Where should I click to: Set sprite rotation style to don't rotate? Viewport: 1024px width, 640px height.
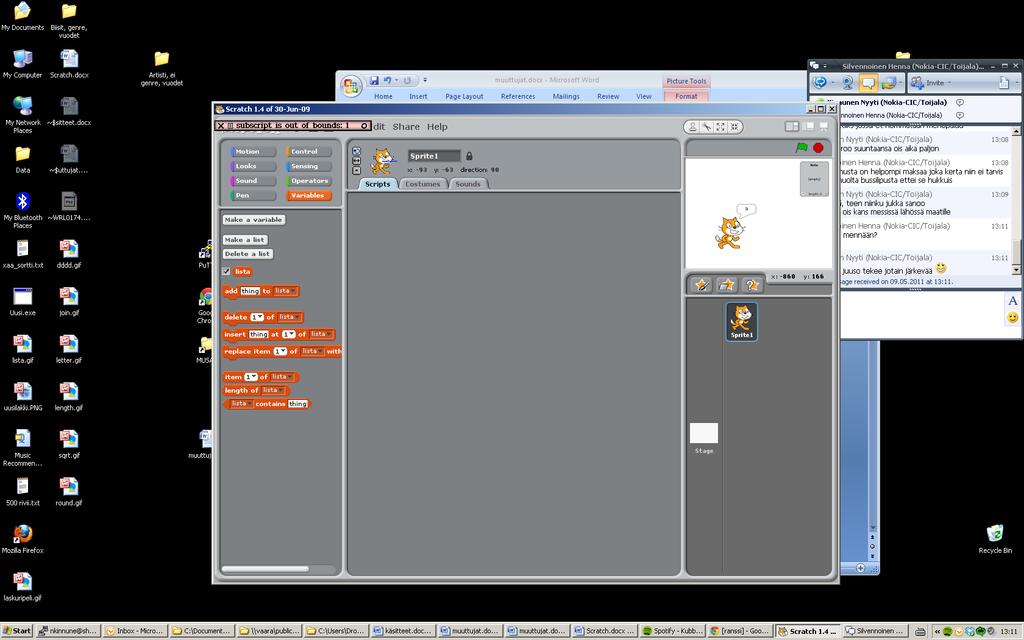[x=357, y=170]
